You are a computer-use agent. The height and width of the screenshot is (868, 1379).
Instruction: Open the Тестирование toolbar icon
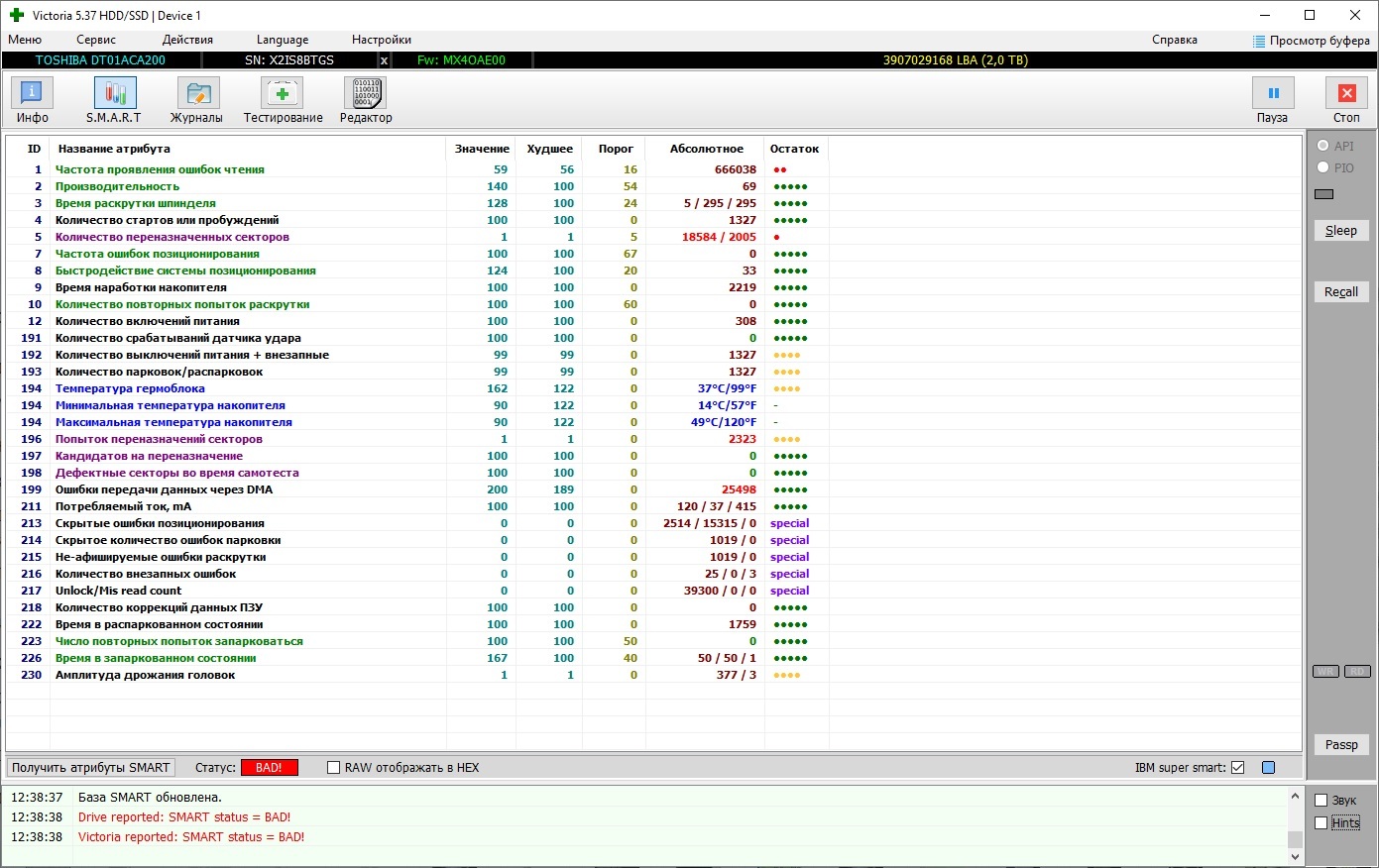(x=283, y=93)
